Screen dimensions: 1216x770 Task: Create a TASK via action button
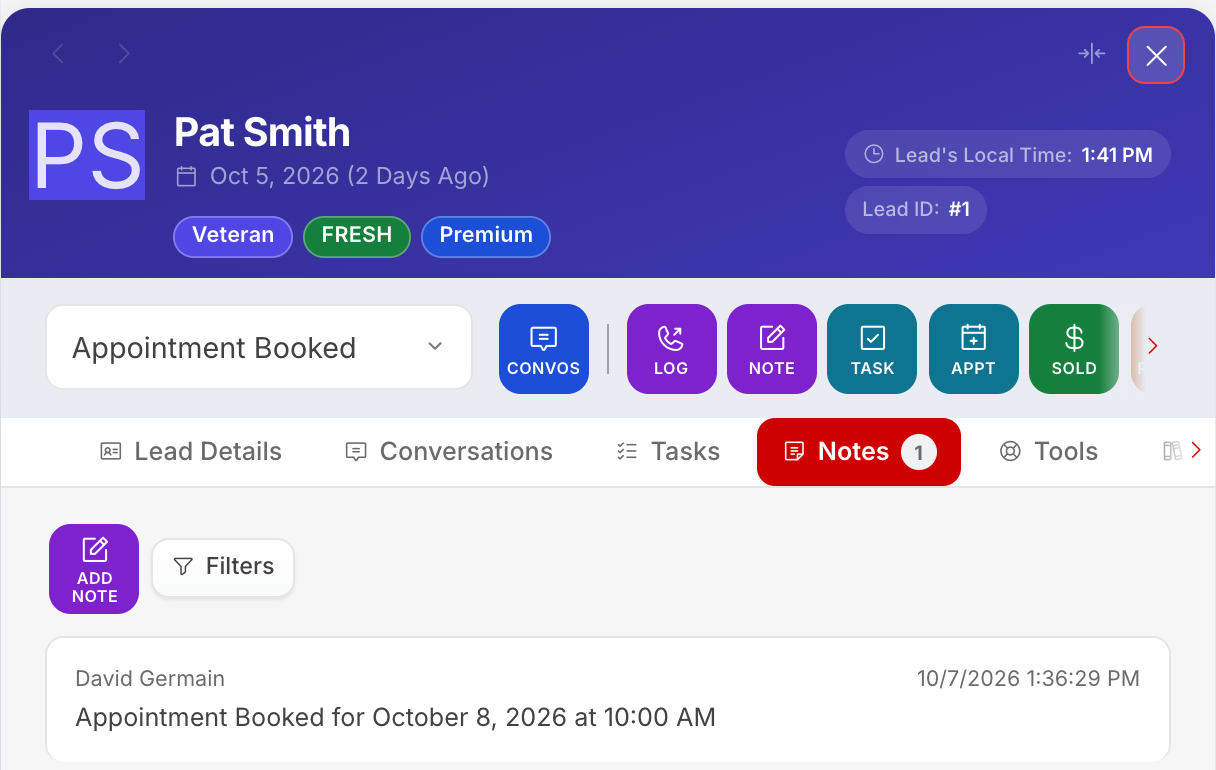[872, 349]
